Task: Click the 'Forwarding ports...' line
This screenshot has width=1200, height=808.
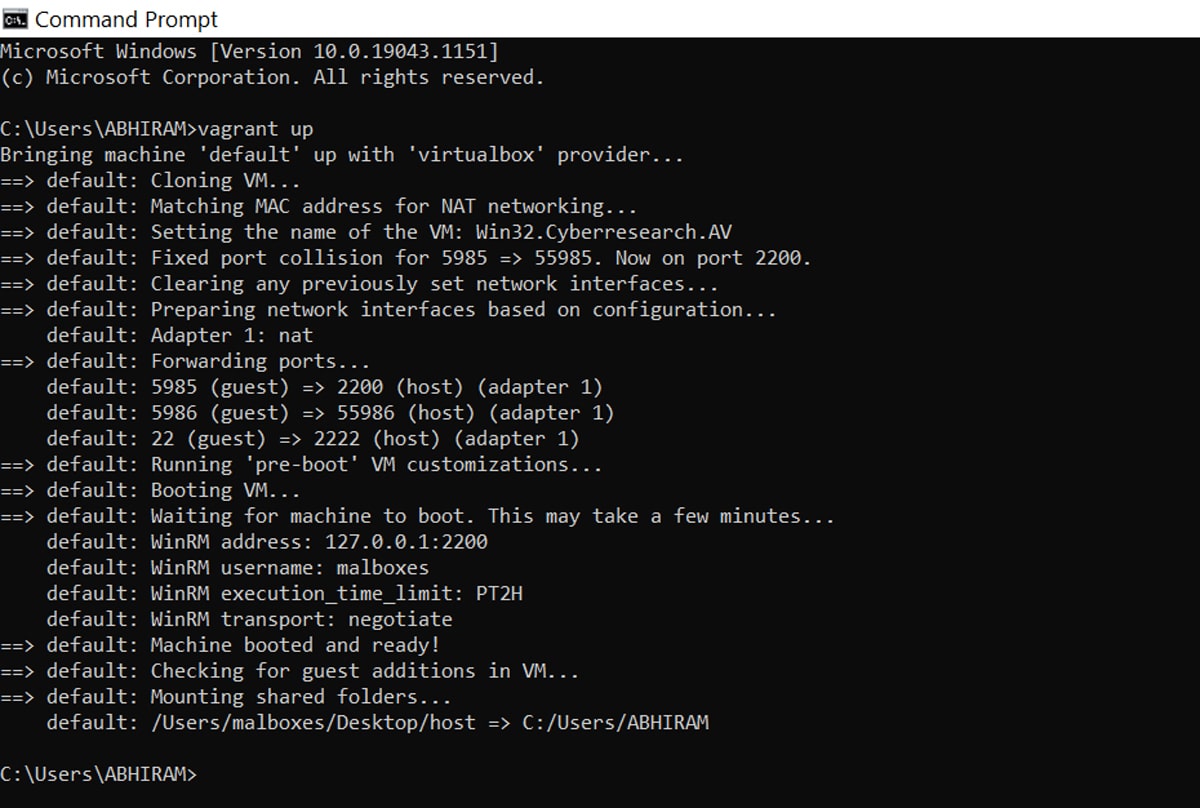Action: pyautogui.click(x=260, y=361)
